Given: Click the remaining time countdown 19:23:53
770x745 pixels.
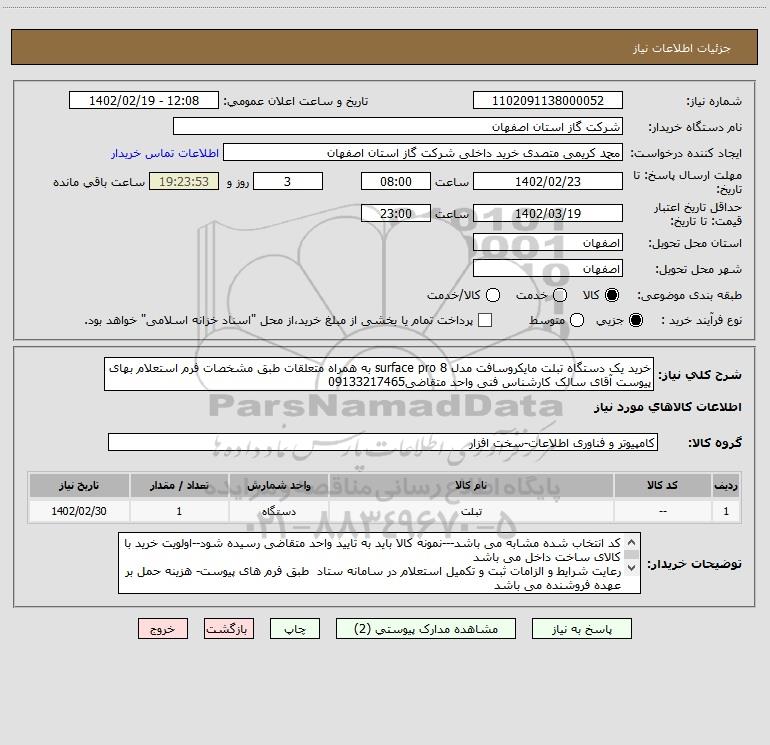Looking at the screenshot, I should [184, 181].
